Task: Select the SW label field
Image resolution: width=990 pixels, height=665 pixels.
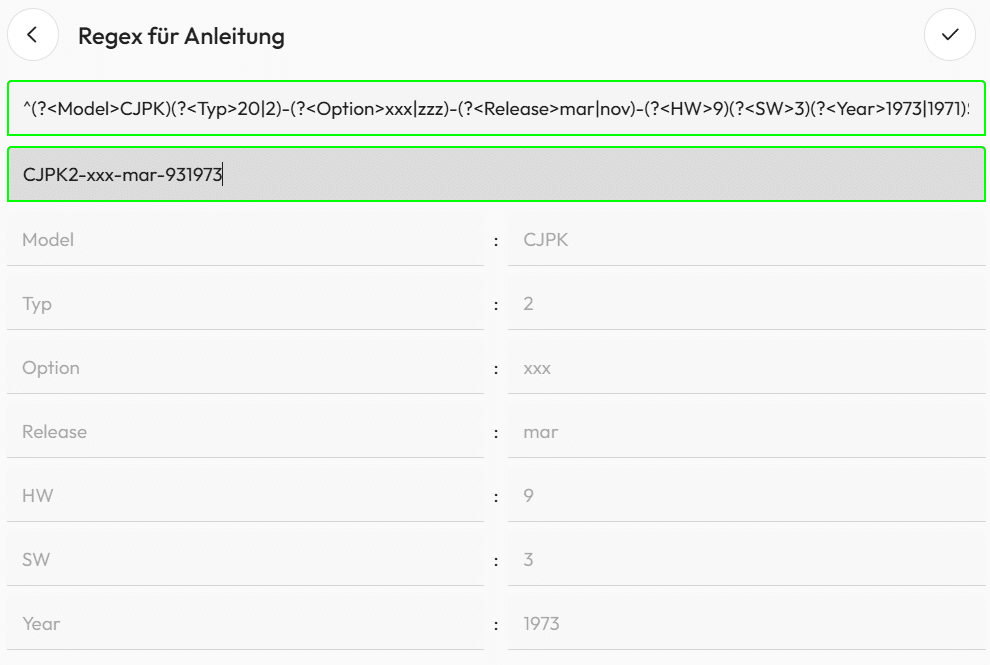Action: coord(245,560)
